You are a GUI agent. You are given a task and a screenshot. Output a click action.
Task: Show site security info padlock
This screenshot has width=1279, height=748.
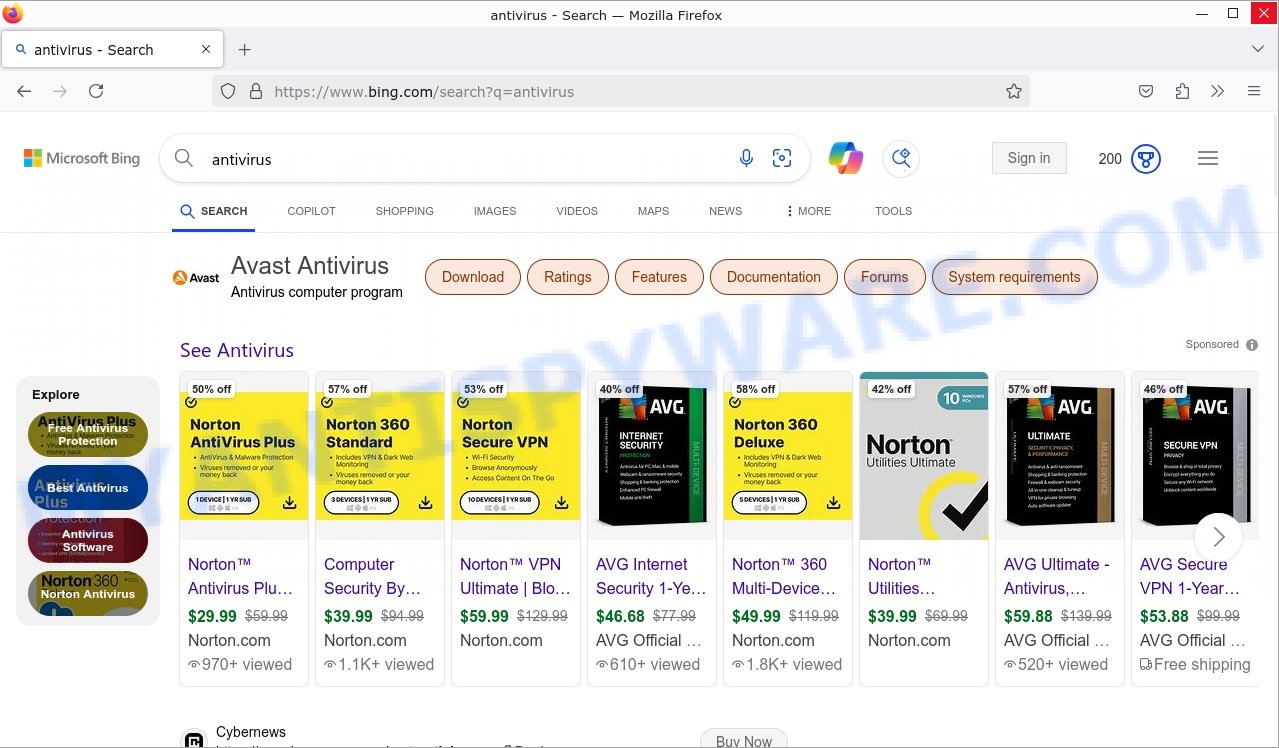pos(256,91)
